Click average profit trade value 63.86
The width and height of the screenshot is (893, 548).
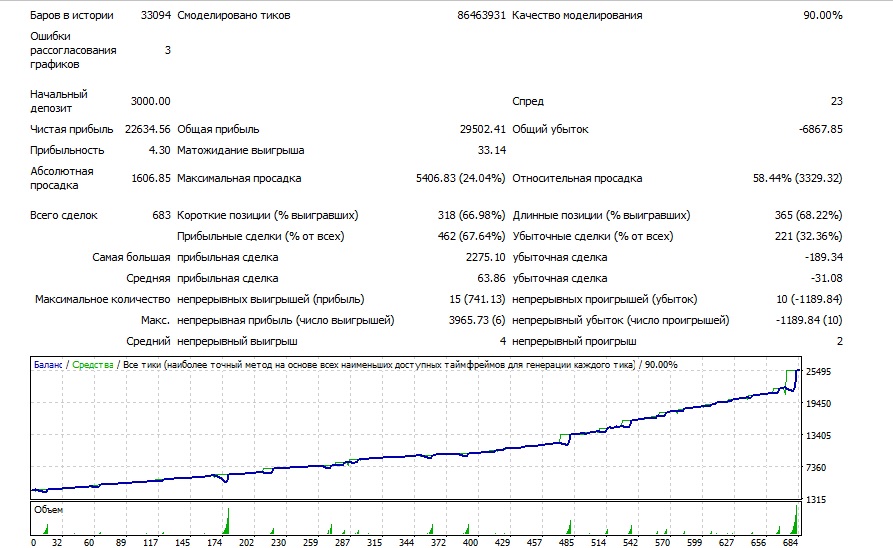coord(491,279)
